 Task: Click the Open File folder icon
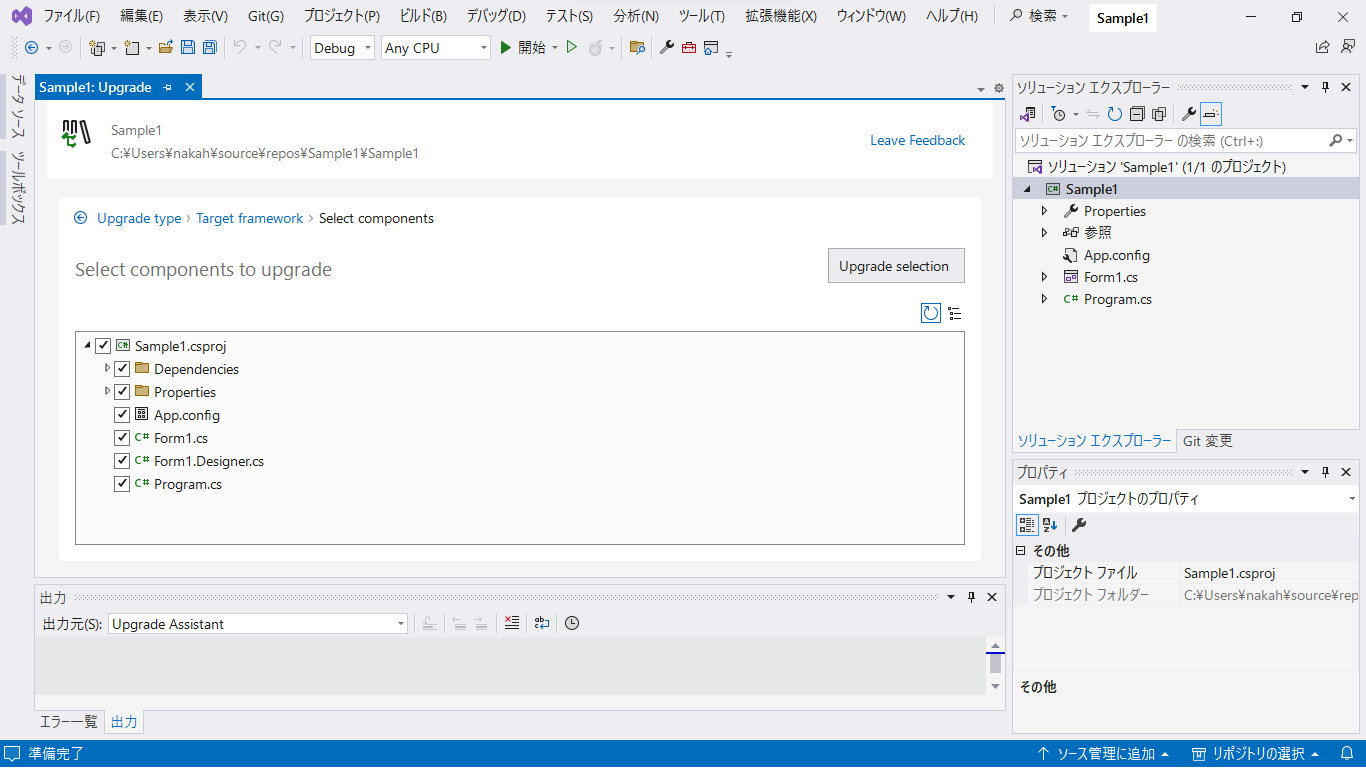coord(166,48)
